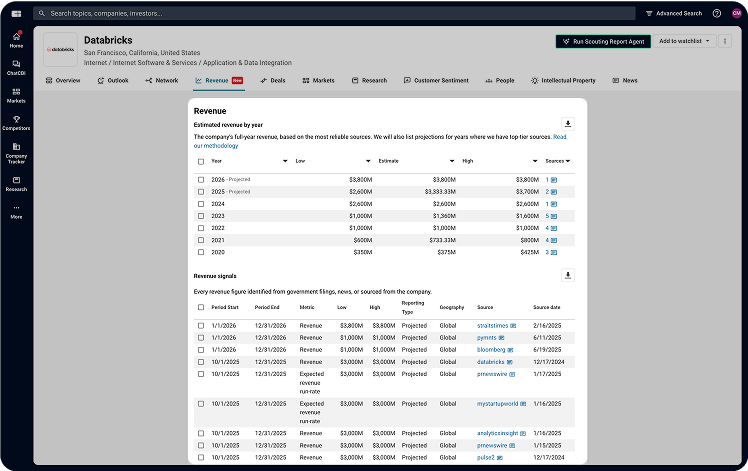Open the Home sidebar icon
This screenshot has height=471, width=748.
click(x=16, y=39)
